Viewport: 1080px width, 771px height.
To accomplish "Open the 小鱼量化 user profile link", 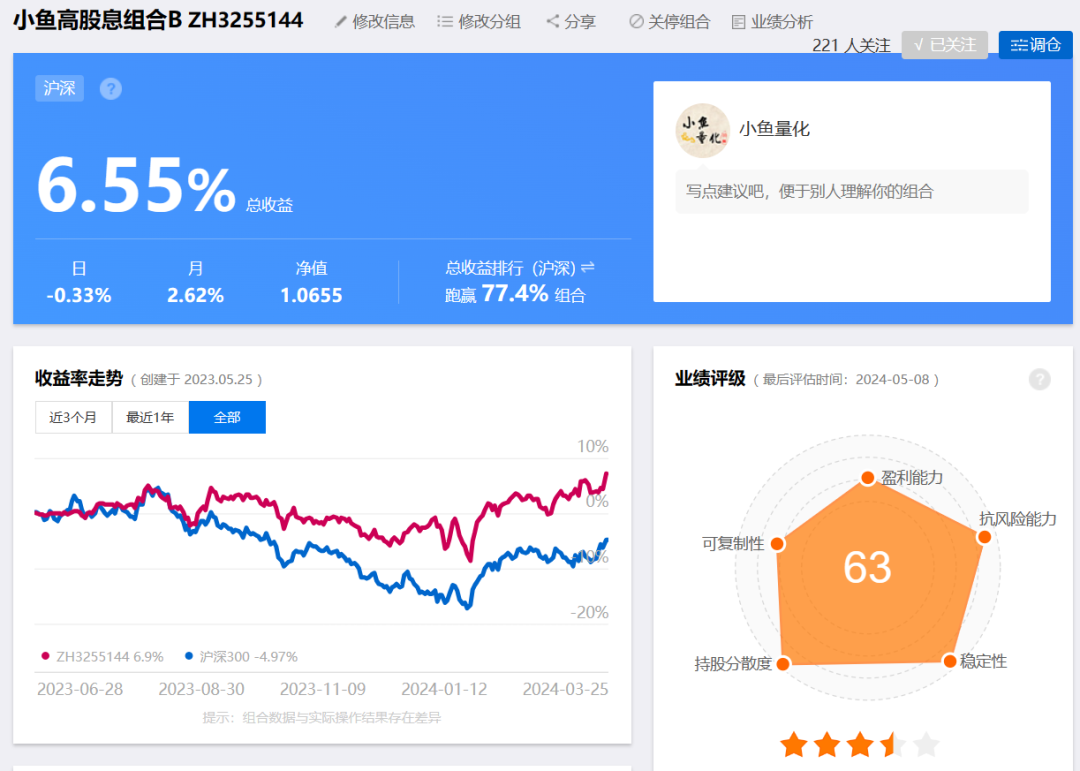I will pos(774,129).
